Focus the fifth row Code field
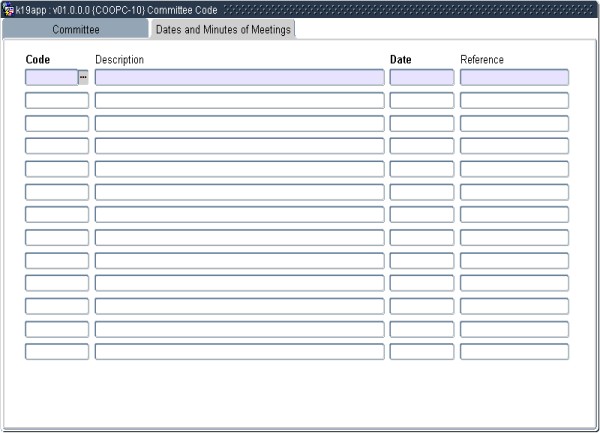The height and width of the screenshot is (433, 600). pyautogui.click(x=56, y=169)
